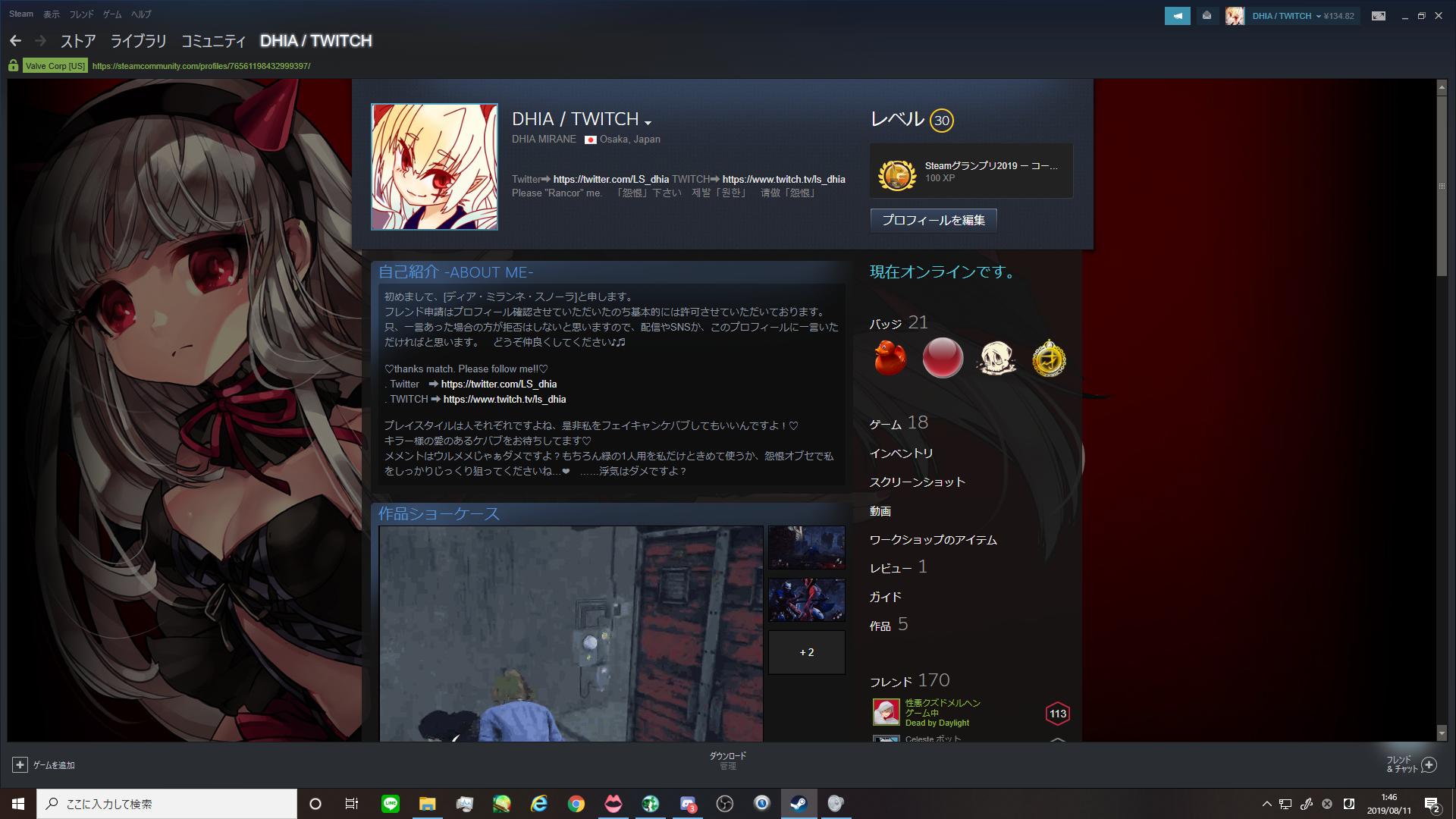
Task: Open the skull badge
Action: click(x=996, y=358)
